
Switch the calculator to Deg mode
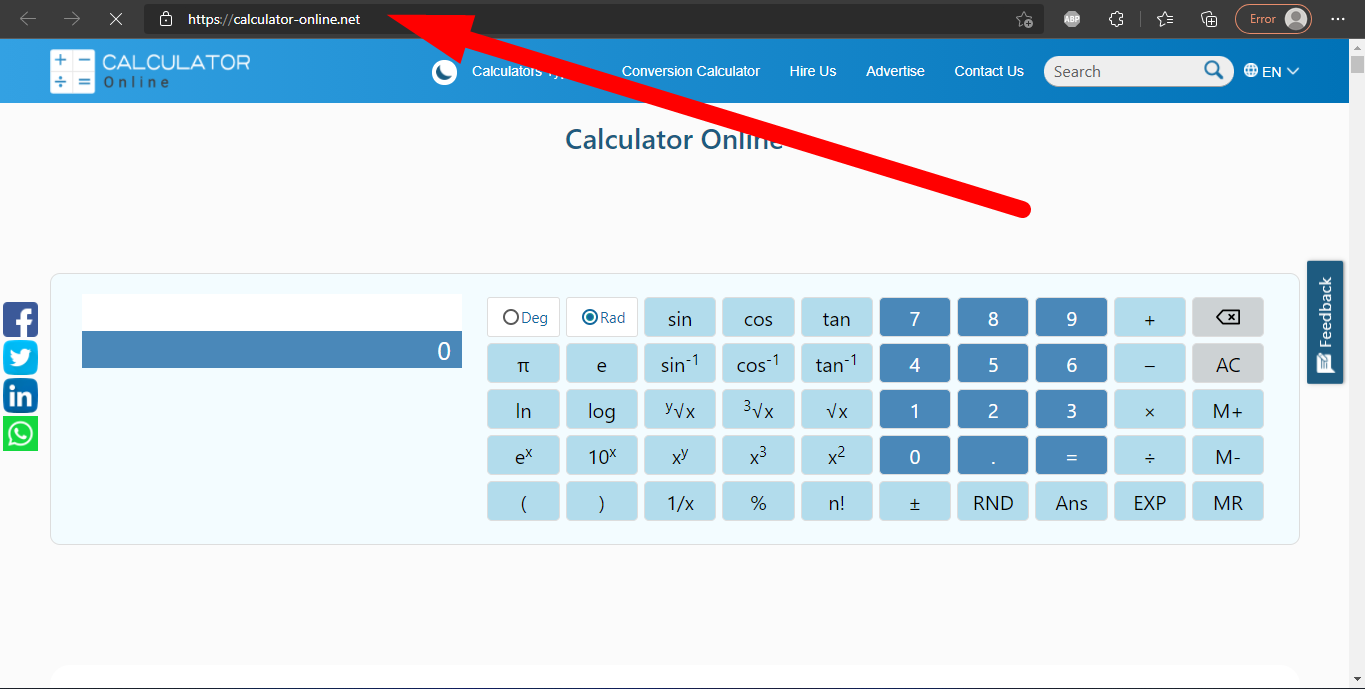(522, 317)
